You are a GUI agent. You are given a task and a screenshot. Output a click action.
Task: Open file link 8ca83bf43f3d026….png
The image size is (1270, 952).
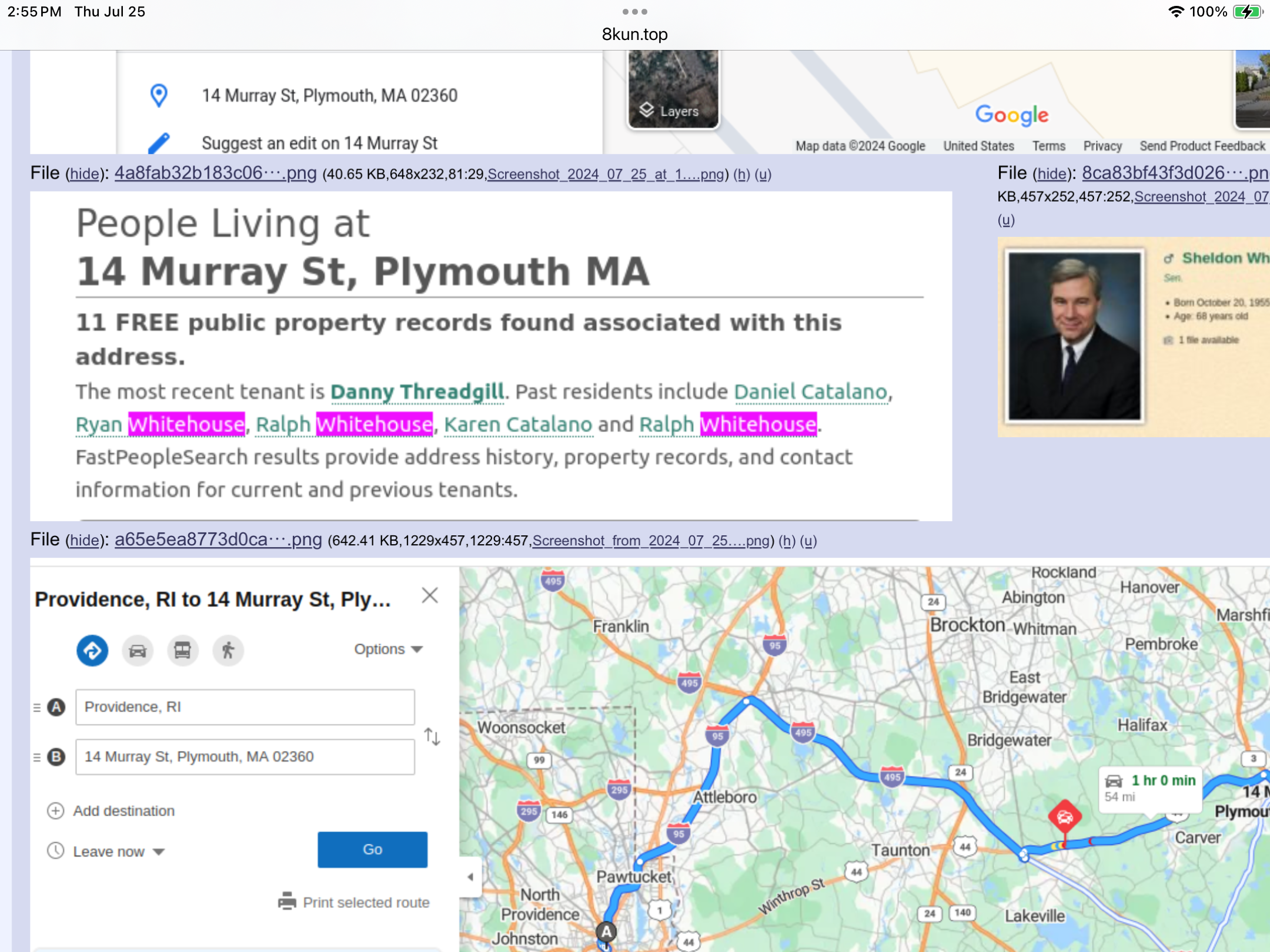pyautogui.click(x=1175, y=173)
